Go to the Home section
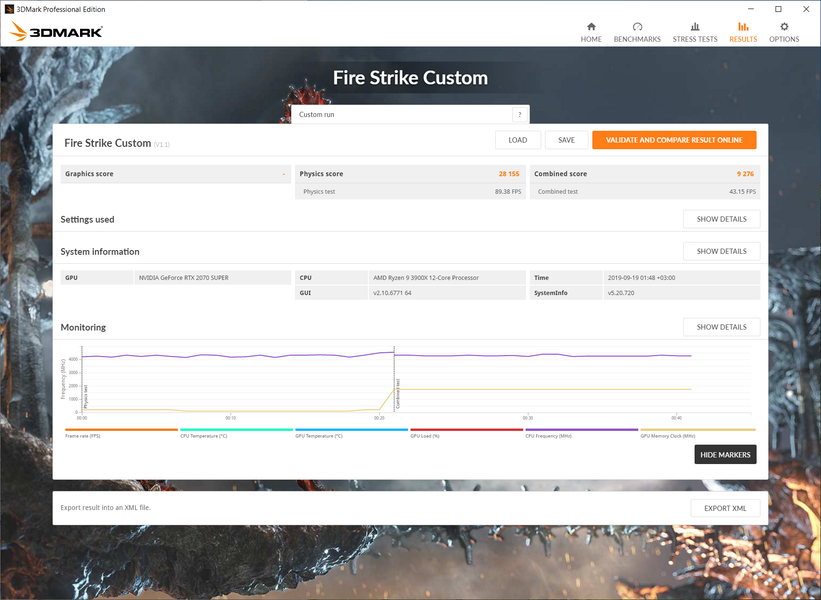This screenshot has height=600, width=821. pos(591,32)
